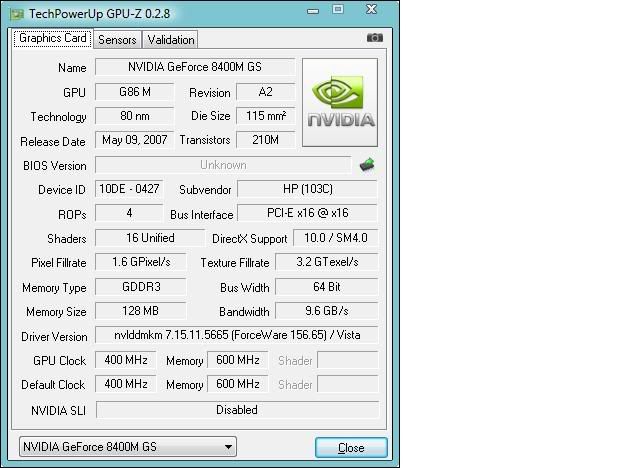Viewport: 640px width, 468px height.
Task: Click the empty Shader field in Default Clock row
Action: (x=348, y=384)
